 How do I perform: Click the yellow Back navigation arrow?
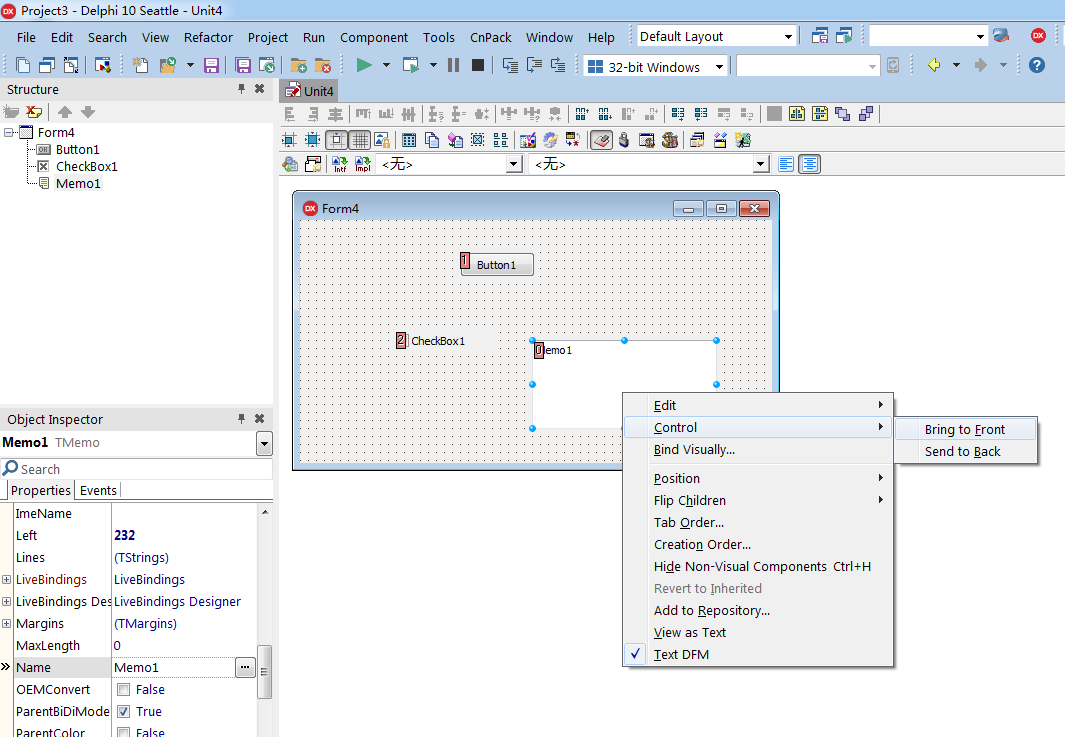coord(935,65)
